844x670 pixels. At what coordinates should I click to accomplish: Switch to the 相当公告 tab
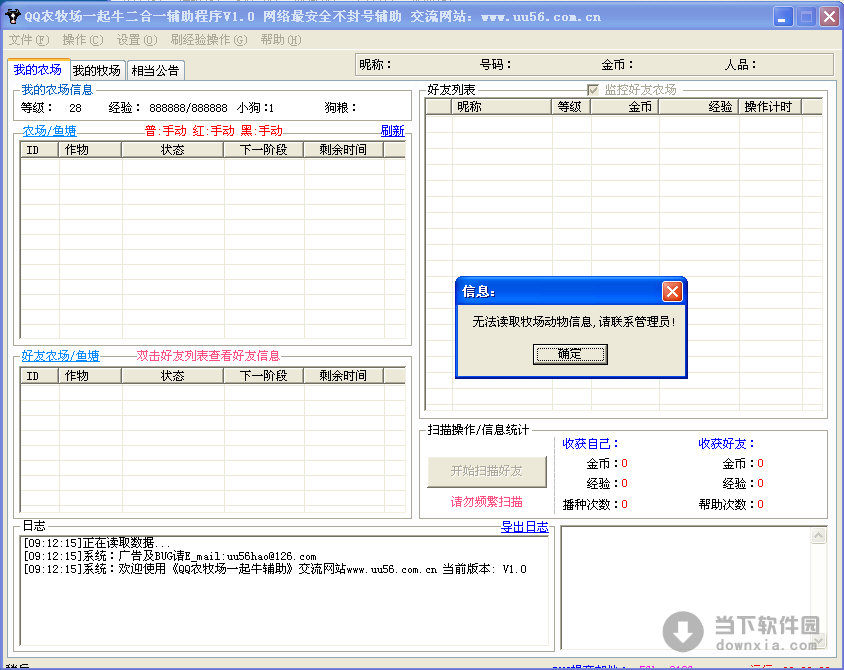click(156, 70)
